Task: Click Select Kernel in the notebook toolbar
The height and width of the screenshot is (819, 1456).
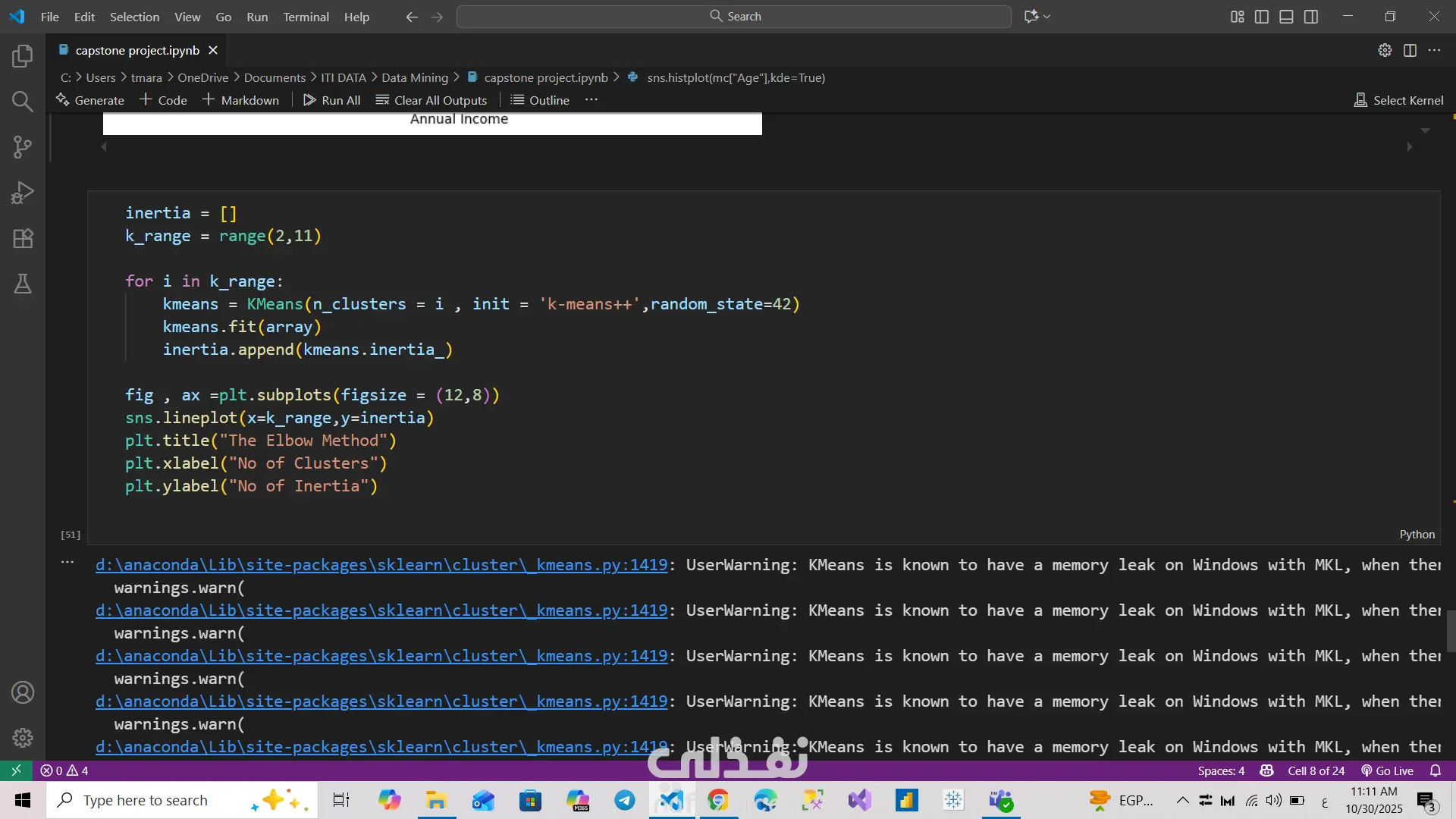Action: (1398, 100)
